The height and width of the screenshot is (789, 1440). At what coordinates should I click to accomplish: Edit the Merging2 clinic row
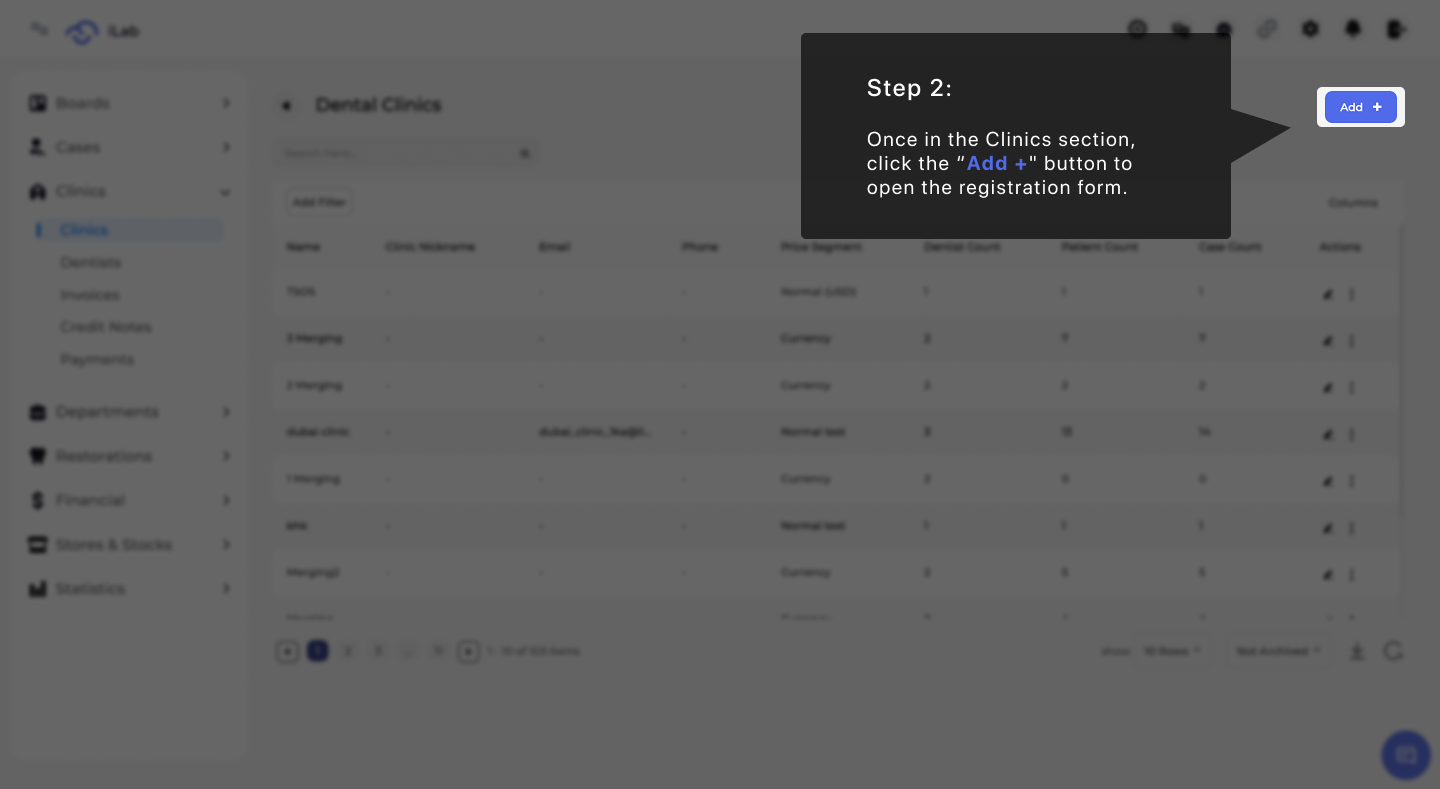tap(1328, 575)
